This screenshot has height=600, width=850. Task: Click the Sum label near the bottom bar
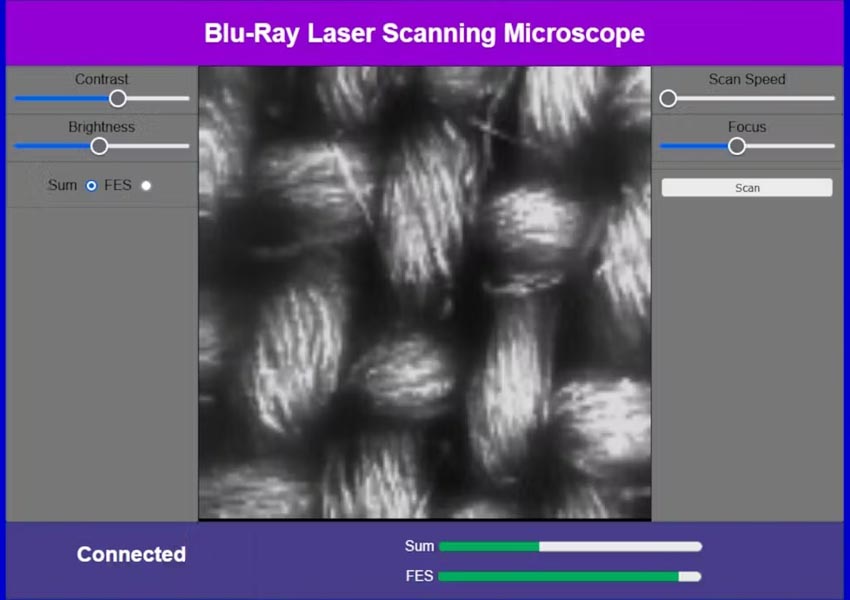419,546
